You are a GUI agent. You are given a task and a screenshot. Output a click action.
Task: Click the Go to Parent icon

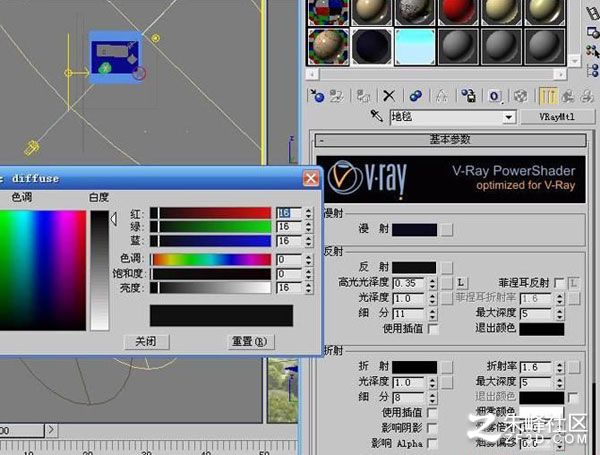568,96
